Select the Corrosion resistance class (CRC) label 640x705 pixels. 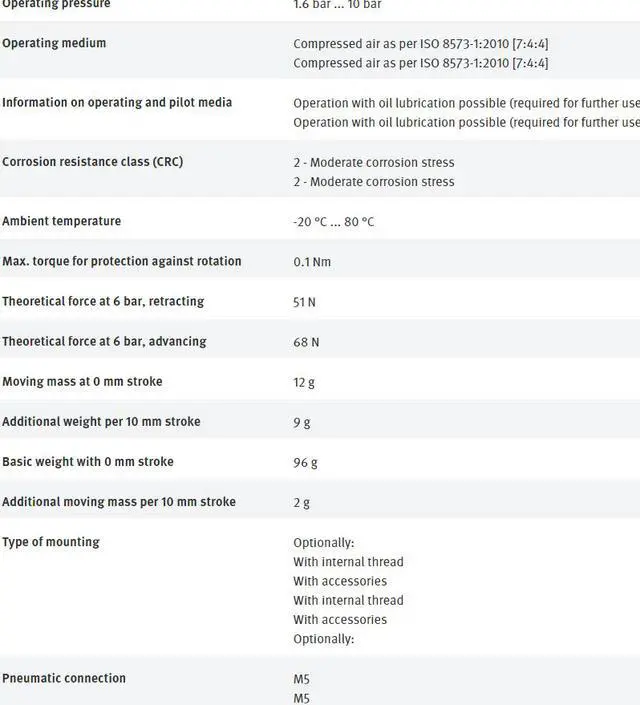pos(92,161)
